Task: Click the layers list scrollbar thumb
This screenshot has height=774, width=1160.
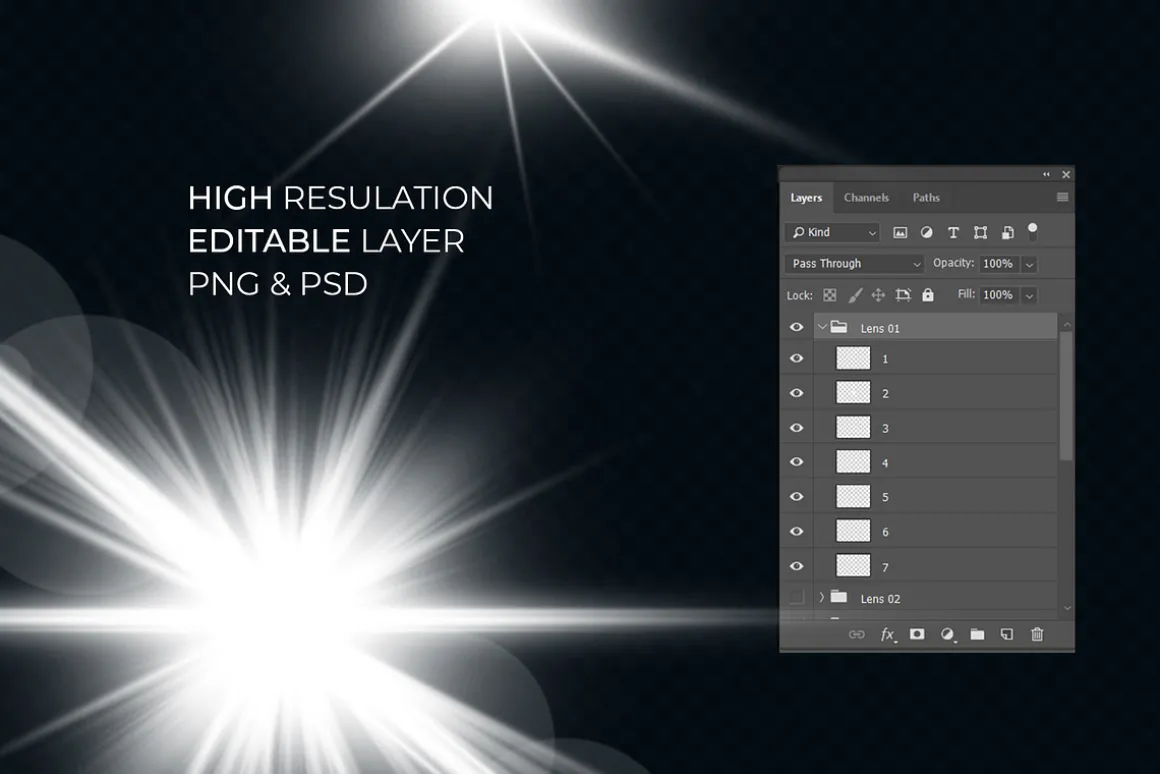Action: pyautogui.click(x=1066, y=396)
